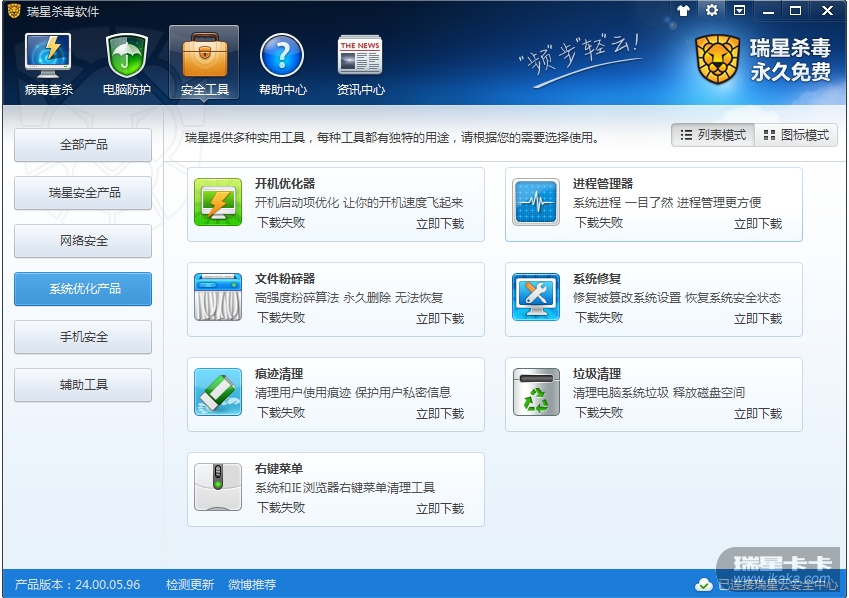Click 立即下载 for 文件粉碎器
Viewport: 849px width, 598px height.
point(440,318)
